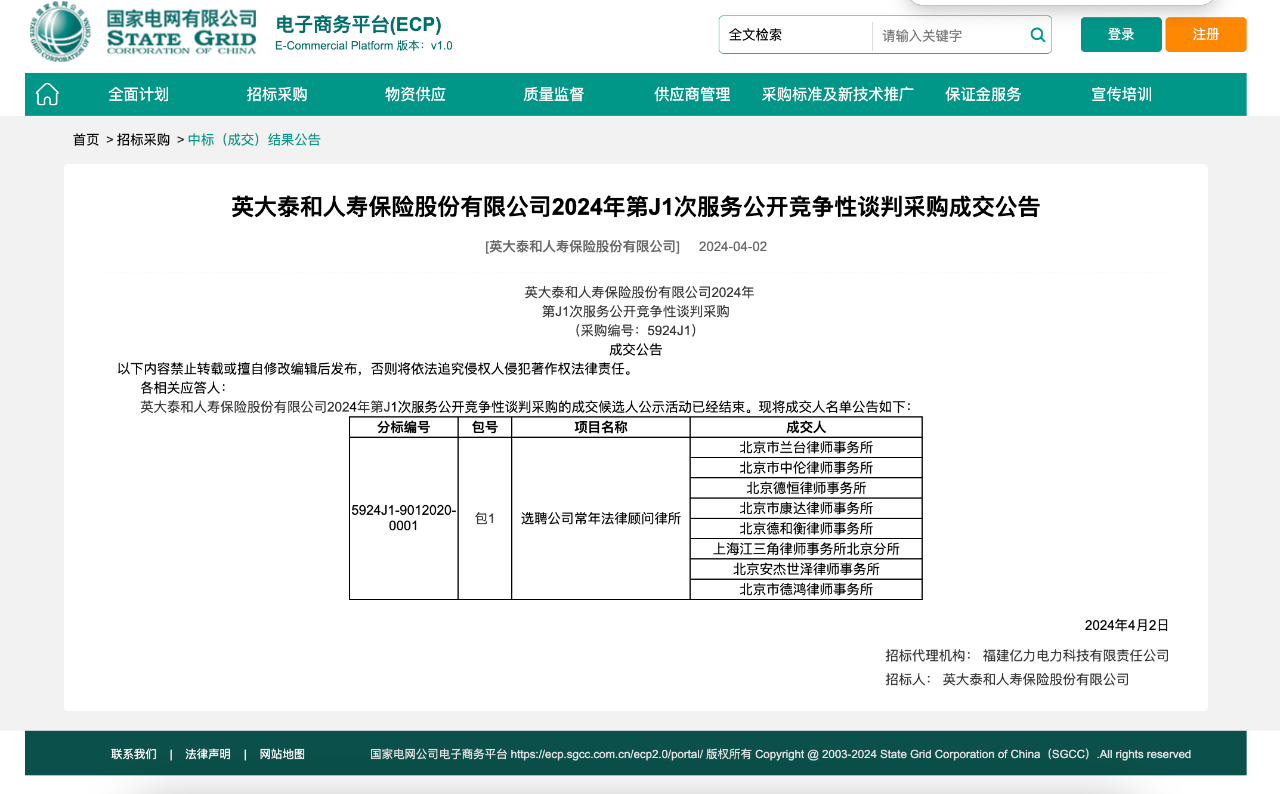Open the 宣传培训 menu
The height and width of the screenshot is (794, 1280).
(x=1121, y=94)
